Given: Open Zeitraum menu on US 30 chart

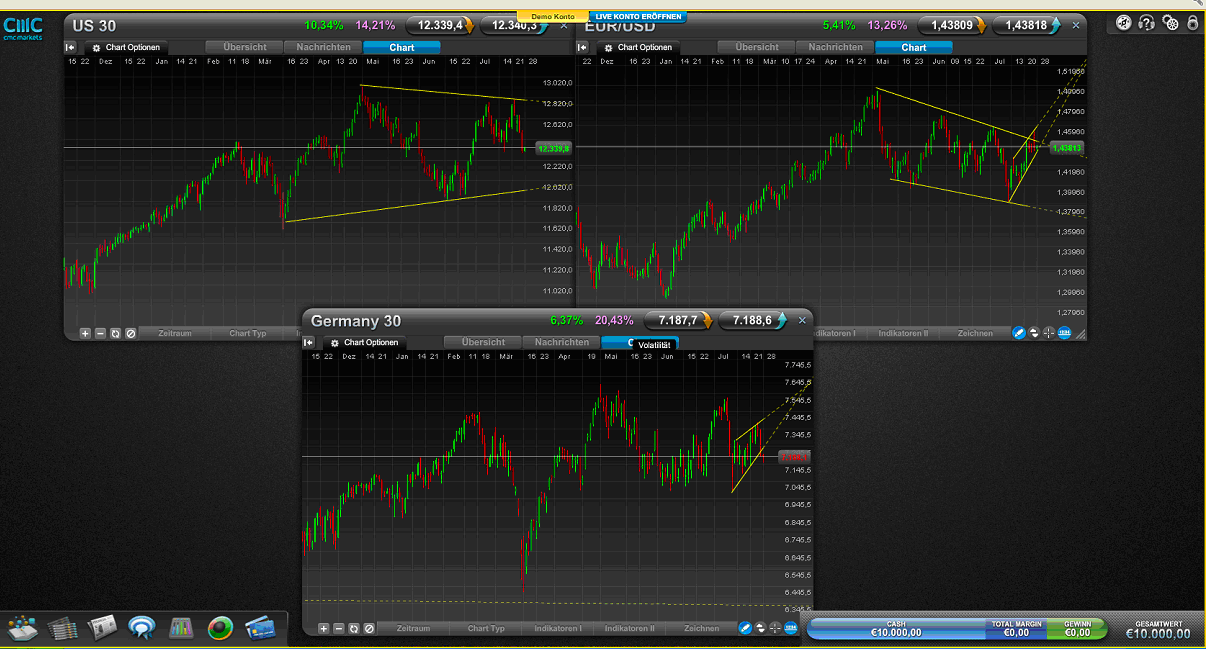Looking at the screenshot, I should [x=175, y=333].
